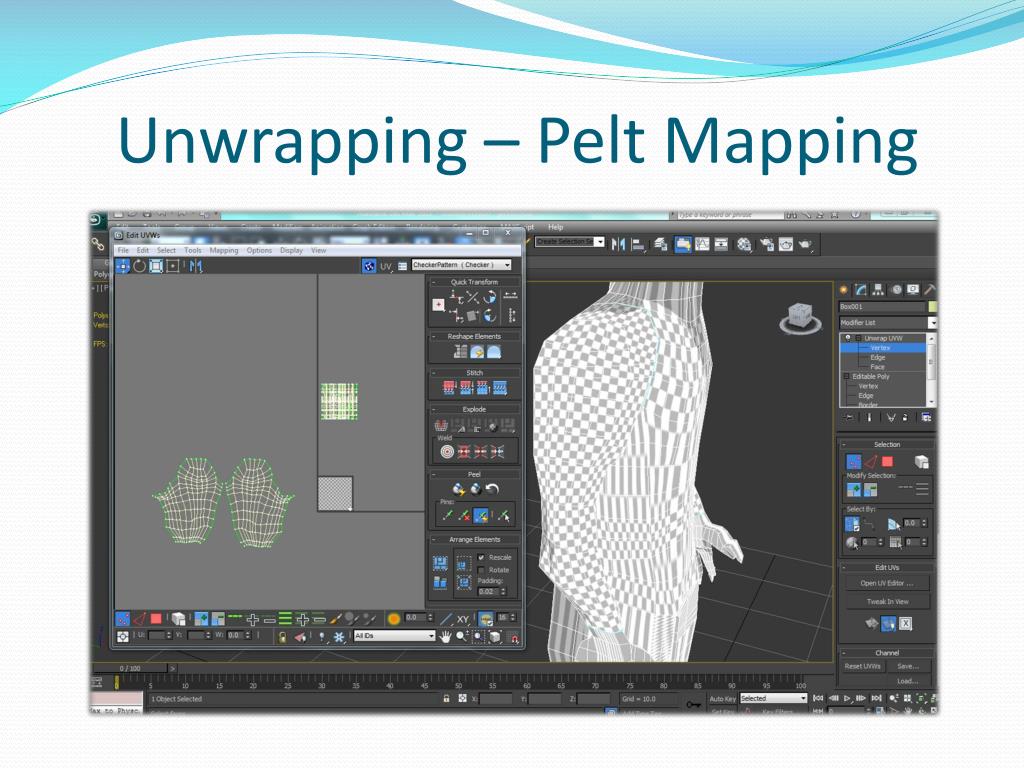The image size is (1024, 768).
Task: Click the snowflake Freeze Selected icon
Action: pos(339,637)
